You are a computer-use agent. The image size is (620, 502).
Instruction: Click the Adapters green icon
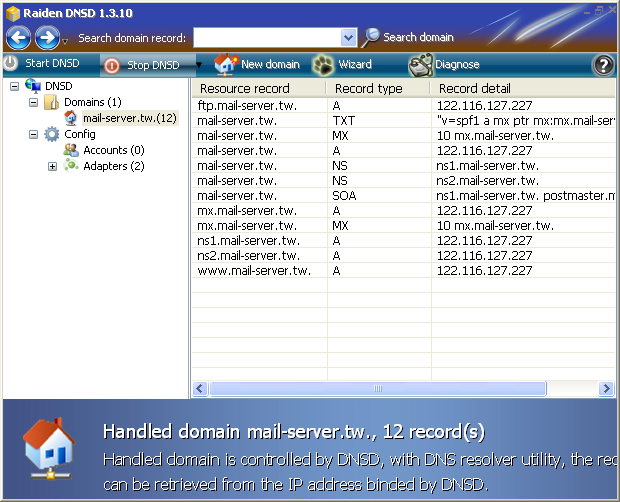(71, 166)
